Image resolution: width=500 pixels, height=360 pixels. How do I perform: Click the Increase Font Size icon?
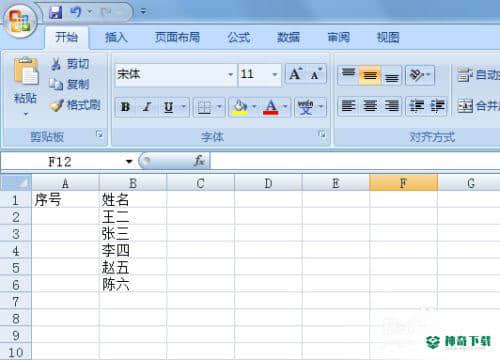(x=295, y=74)
